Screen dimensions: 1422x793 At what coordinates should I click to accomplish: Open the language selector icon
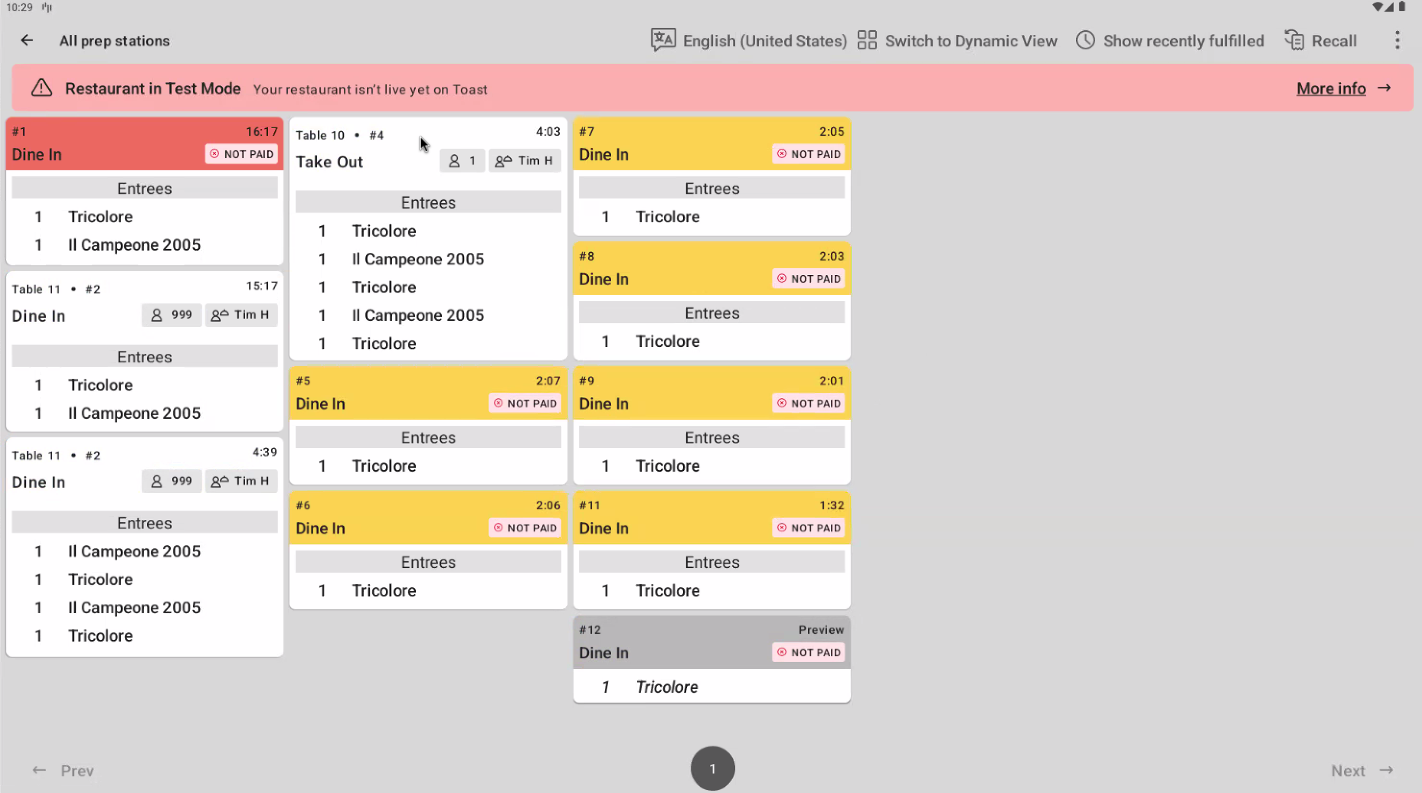[x=663, y=40]
